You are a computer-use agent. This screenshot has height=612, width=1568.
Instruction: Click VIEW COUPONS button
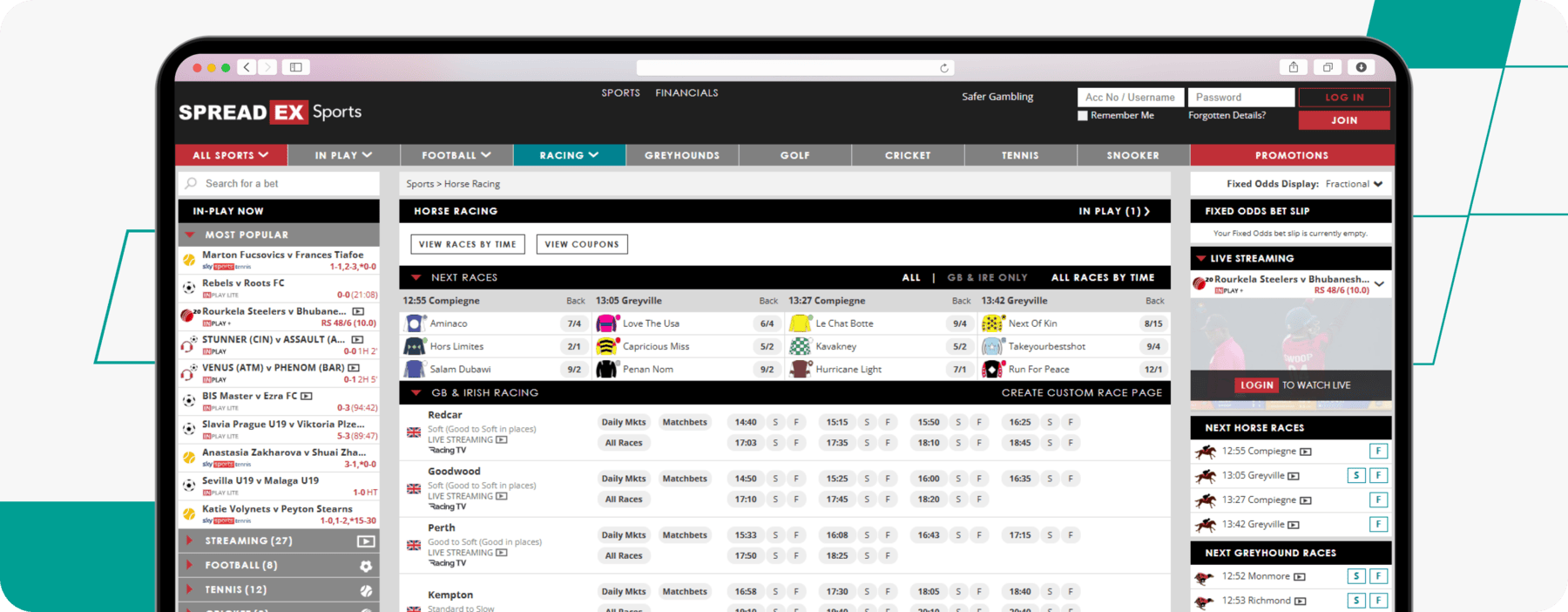coord(582,244)
